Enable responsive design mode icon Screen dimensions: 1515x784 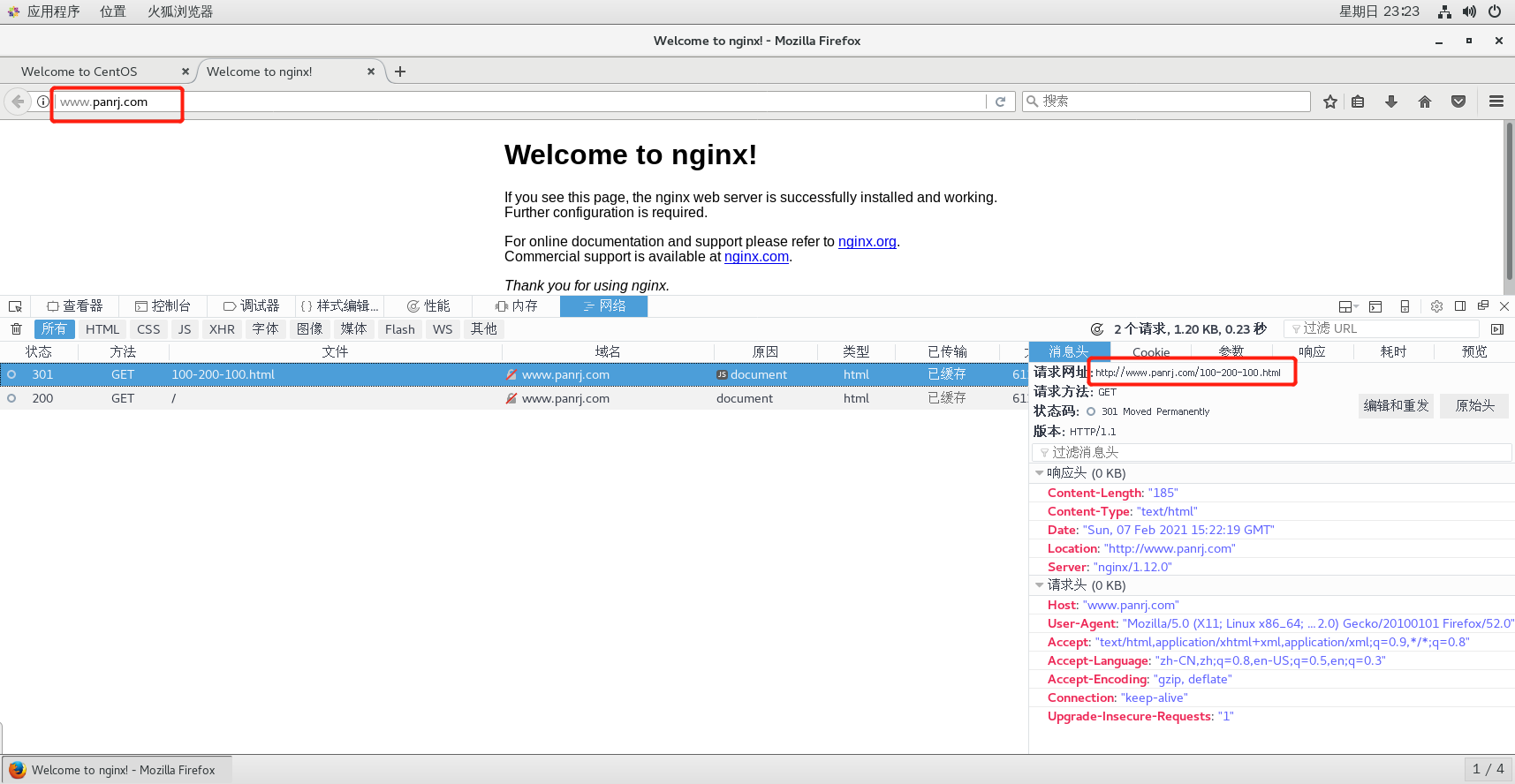[1405, 306]
